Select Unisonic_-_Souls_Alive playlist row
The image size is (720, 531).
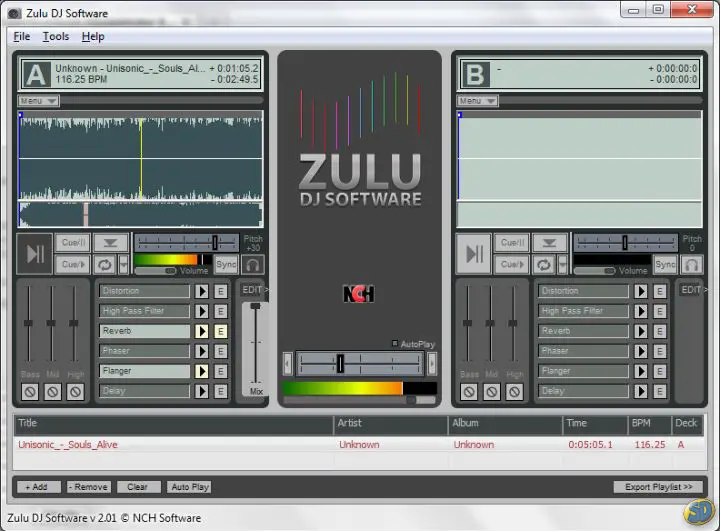pyautogui.click(x=360, y=445)
